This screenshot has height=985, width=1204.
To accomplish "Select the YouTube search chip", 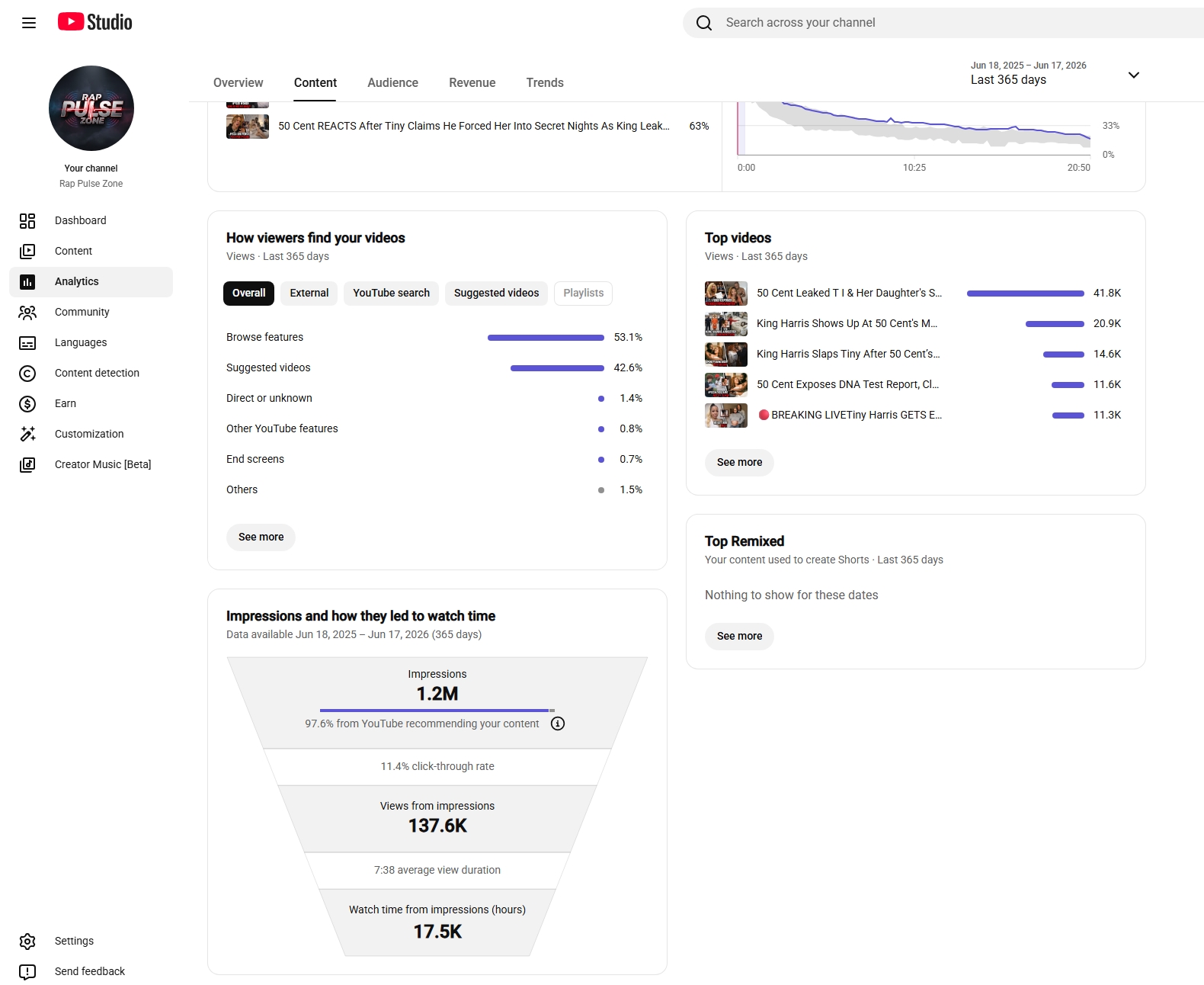I will 391,293.
